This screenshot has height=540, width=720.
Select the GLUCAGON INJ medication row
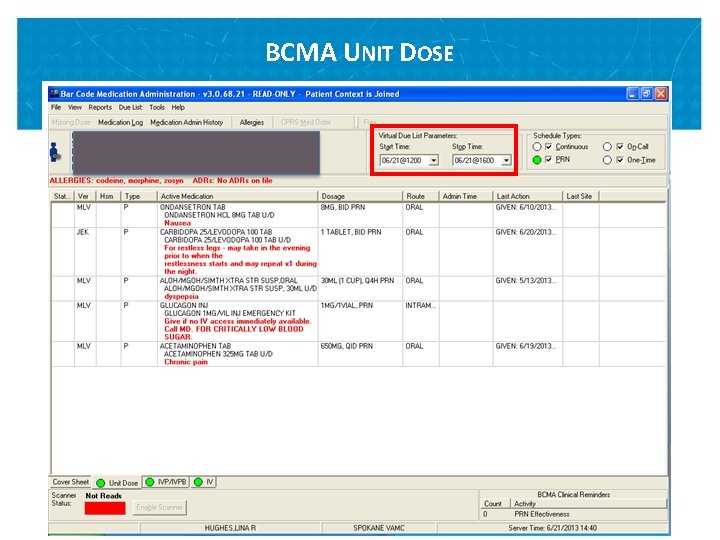pos(358,321)
